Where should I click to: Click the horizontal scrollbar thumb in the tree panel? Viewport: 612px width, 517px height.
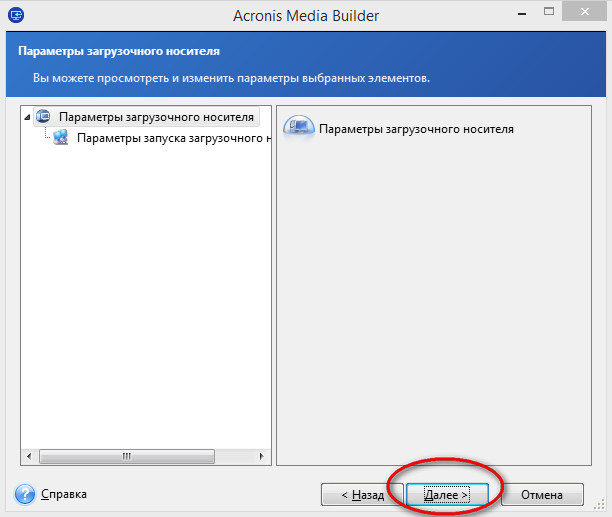[127, 456]
